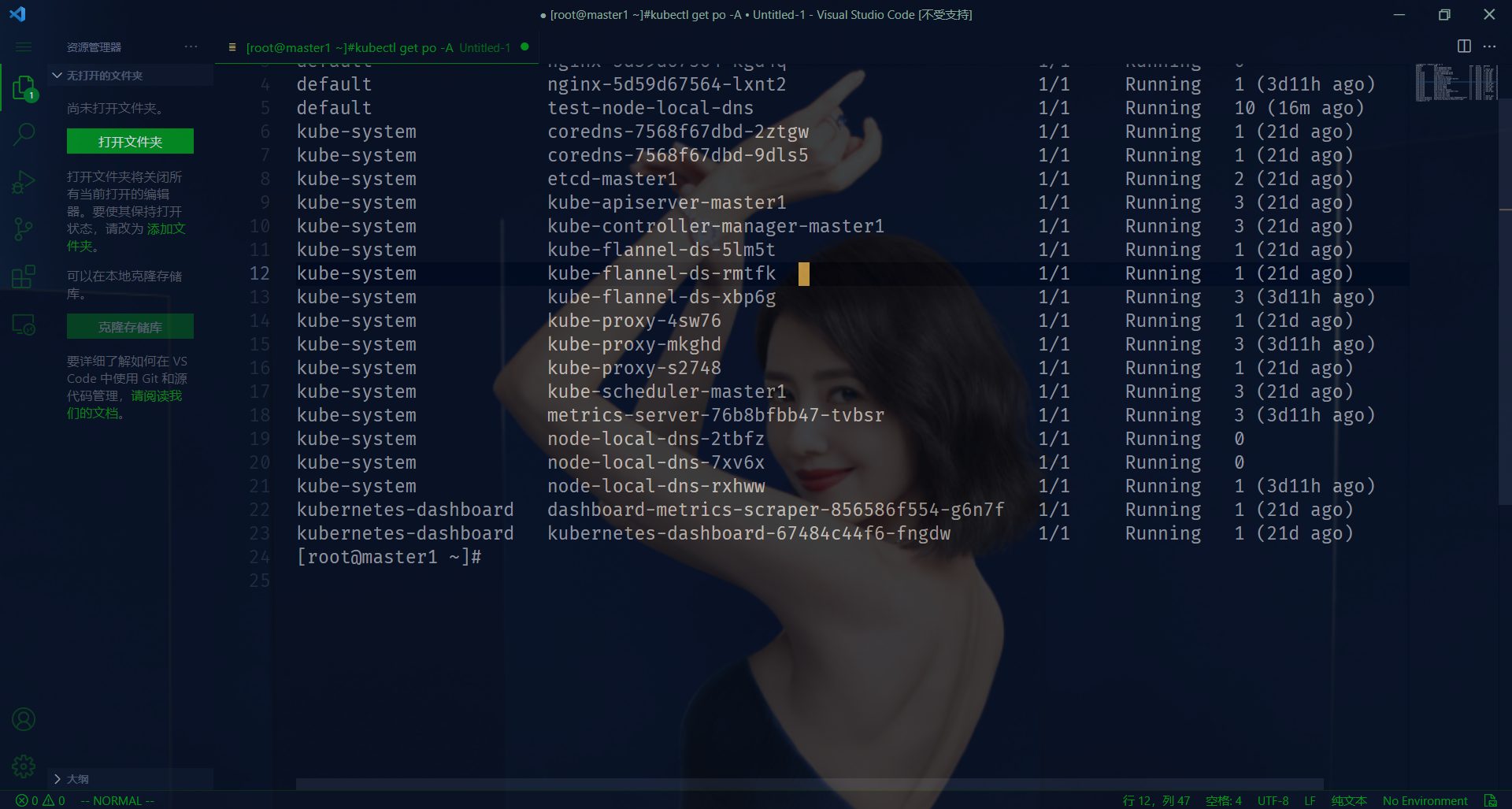This screenshot has width=1512, height=809.
Task: Click text etcd-master1
Action: coord(613,179)
